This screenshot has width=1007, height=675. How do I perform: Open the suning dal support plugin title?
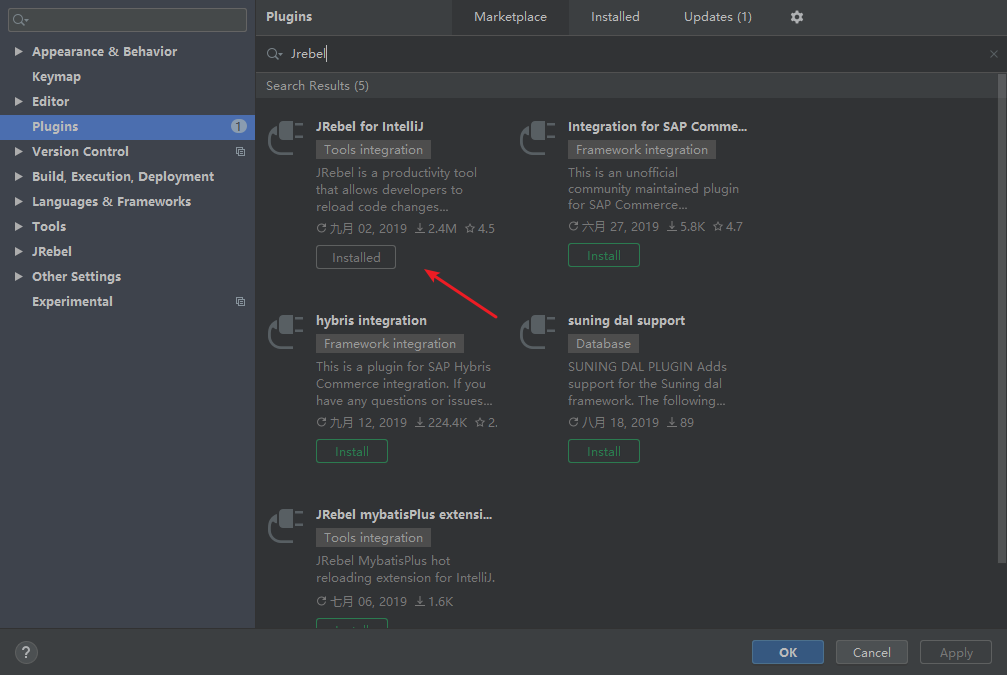point(626,320)
